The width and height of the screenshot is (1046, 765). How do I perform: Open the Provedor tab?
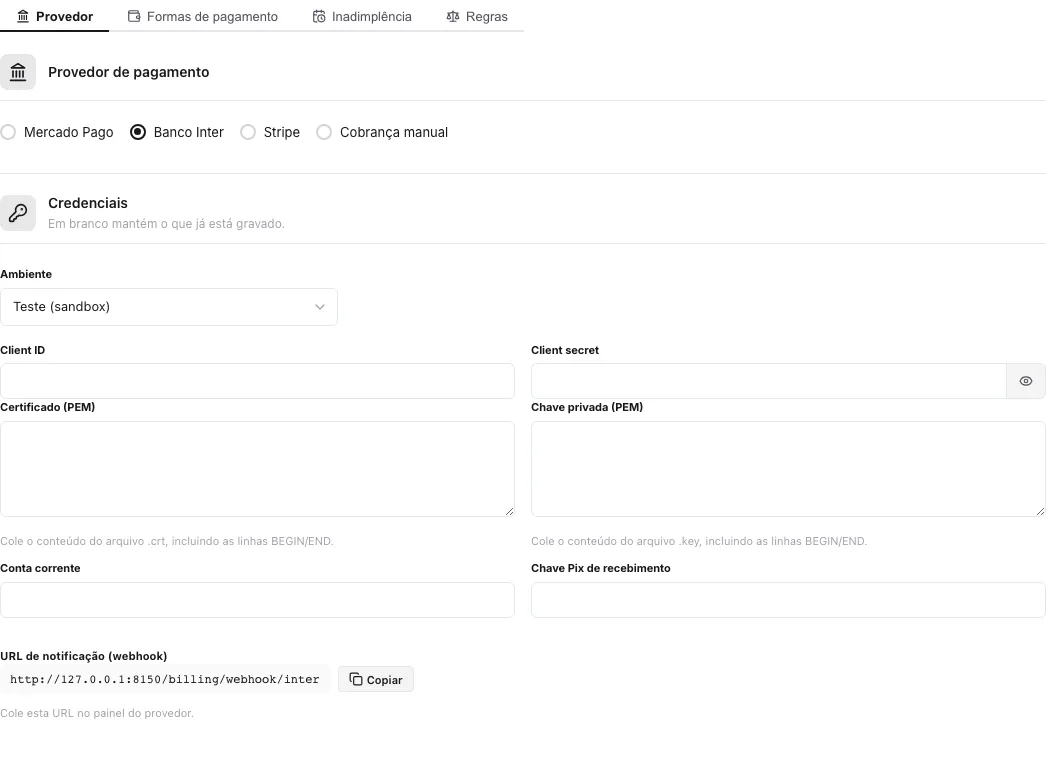pos(55,16)
